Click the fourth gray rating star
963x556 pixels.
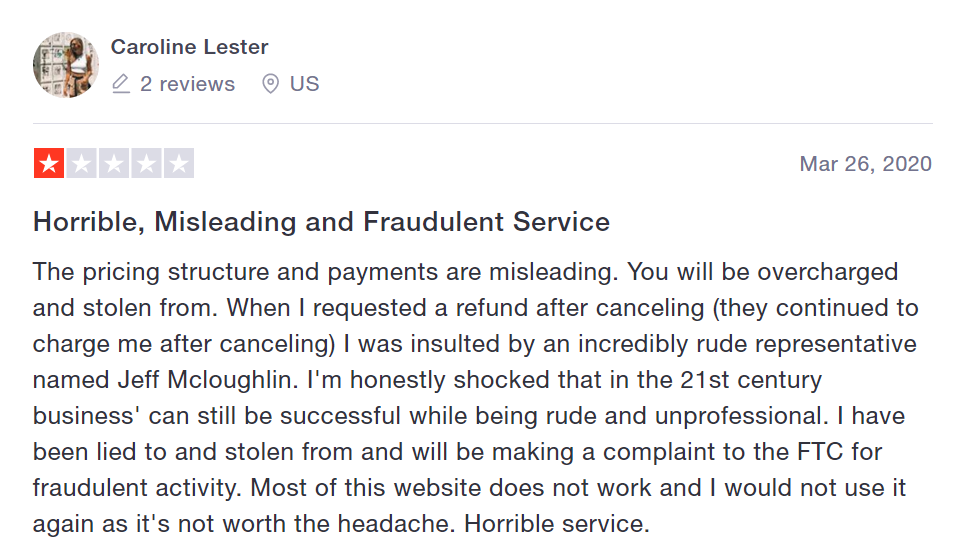146,163
